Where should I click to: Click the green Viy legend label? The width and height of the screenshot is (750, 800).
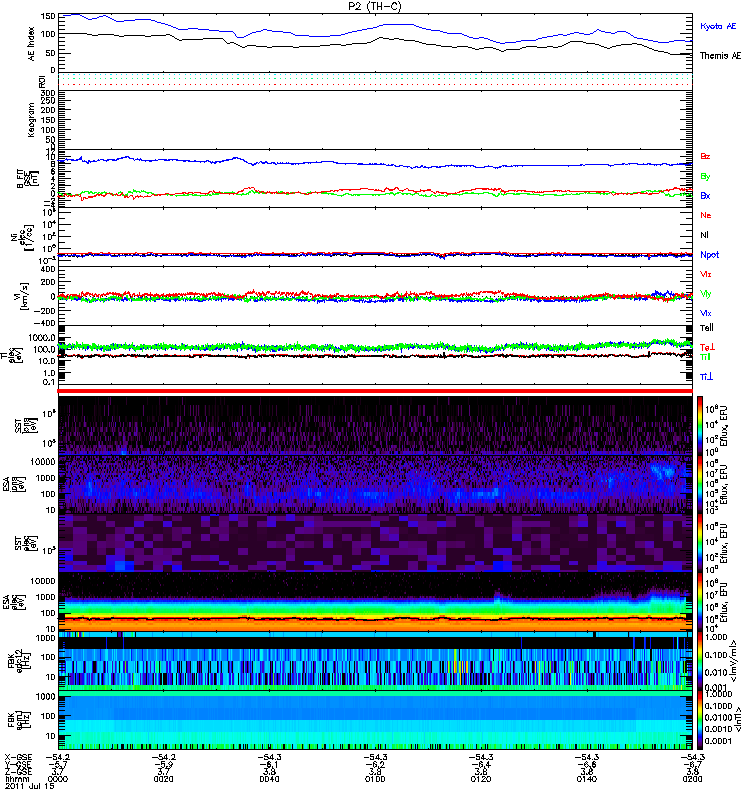[x=705, y=294]
